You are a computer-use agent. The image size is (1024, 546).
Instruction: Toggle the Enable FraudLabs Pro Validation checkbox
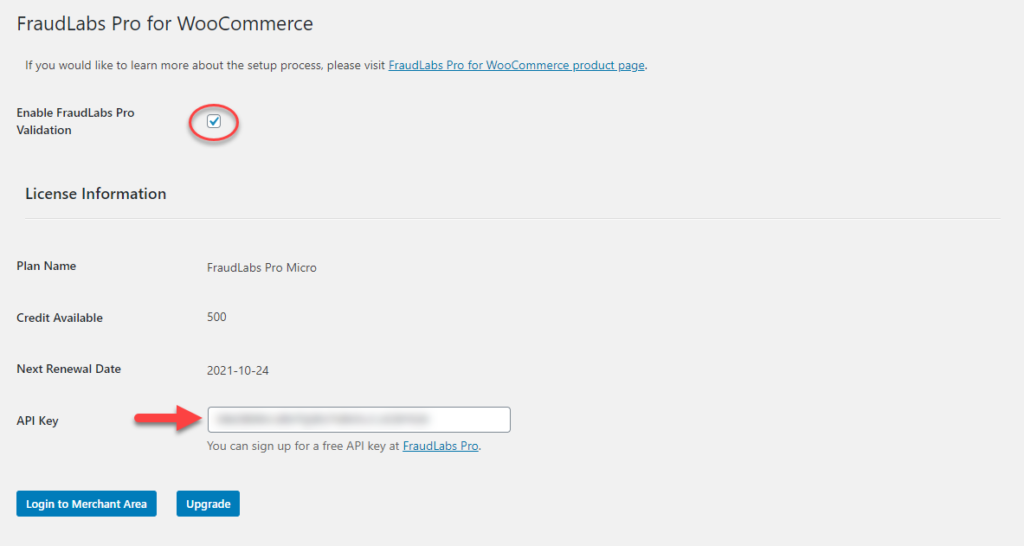(x=214, y=121)
